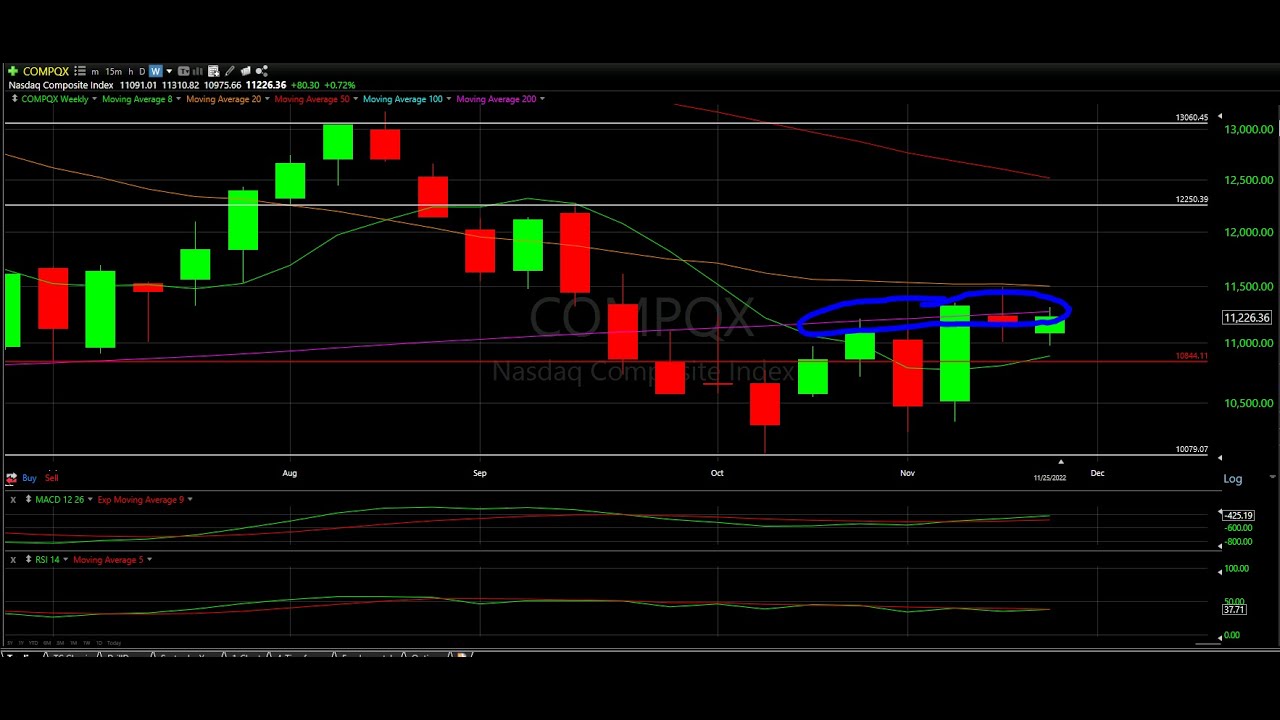This screenshot has width=1280, height=720.
Task: Close the MACD study panel
Action: point(13,499)
